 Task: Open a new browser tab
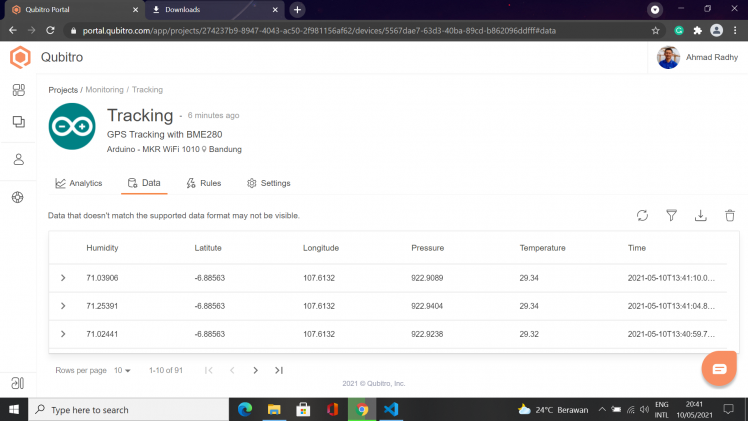297,10
